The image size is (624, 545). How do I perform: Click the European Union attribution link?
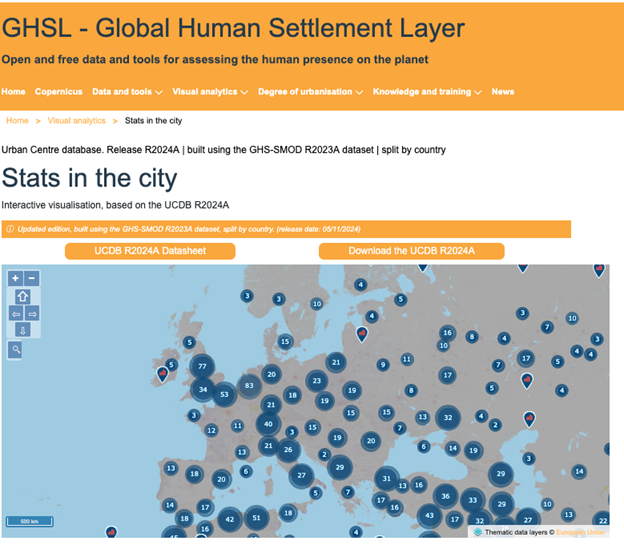tap(580, 532)
